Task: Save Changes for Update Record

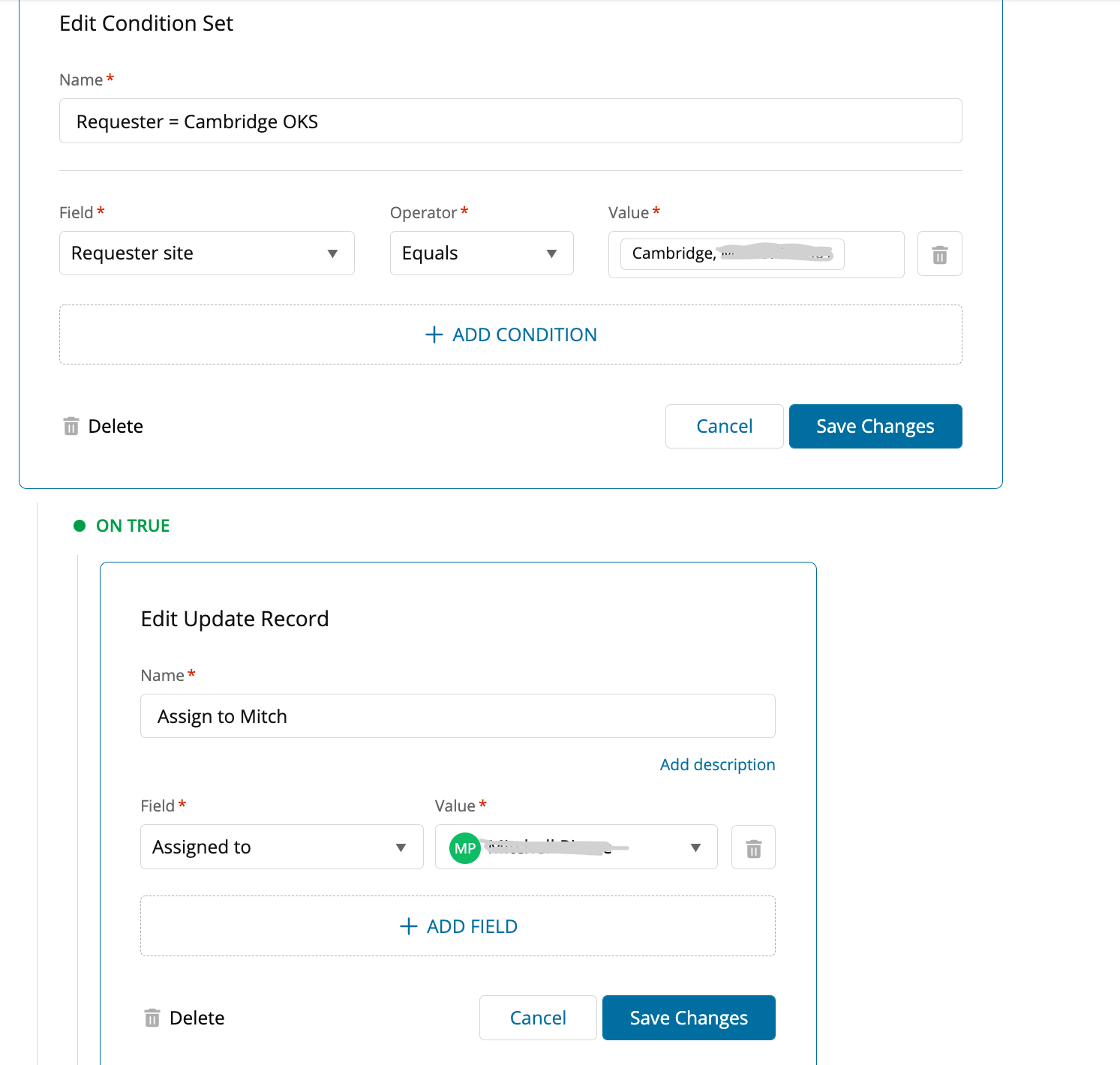Action: 688,1018
